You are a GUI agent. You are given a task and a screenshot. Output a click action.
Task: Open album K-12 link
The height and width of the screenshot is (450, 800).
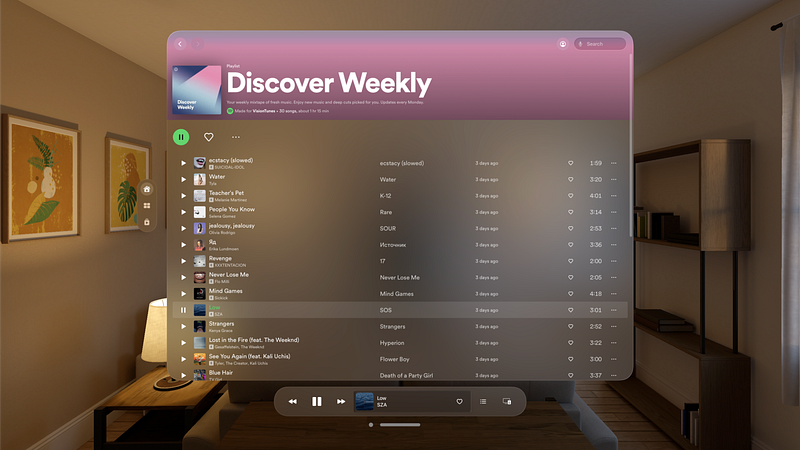[x=385, y=196]
